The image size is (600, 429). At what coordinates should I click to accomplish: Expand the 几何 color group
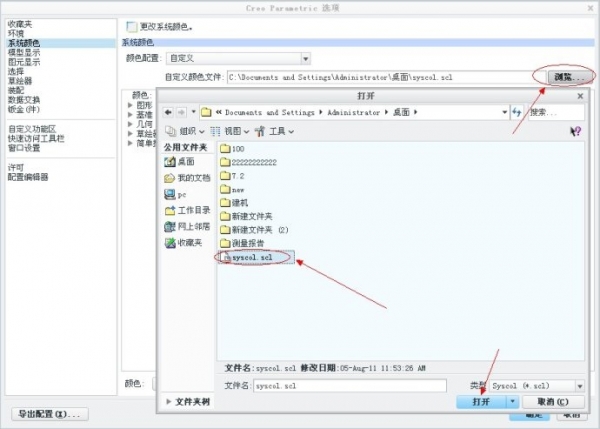pos(130,124)
